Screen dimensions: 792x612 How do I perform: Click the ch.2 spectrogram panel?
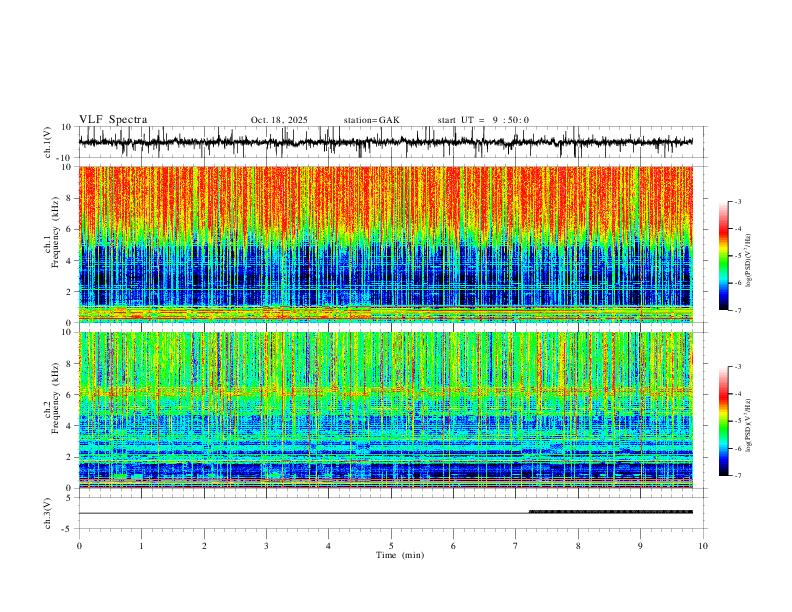[386, 410]
